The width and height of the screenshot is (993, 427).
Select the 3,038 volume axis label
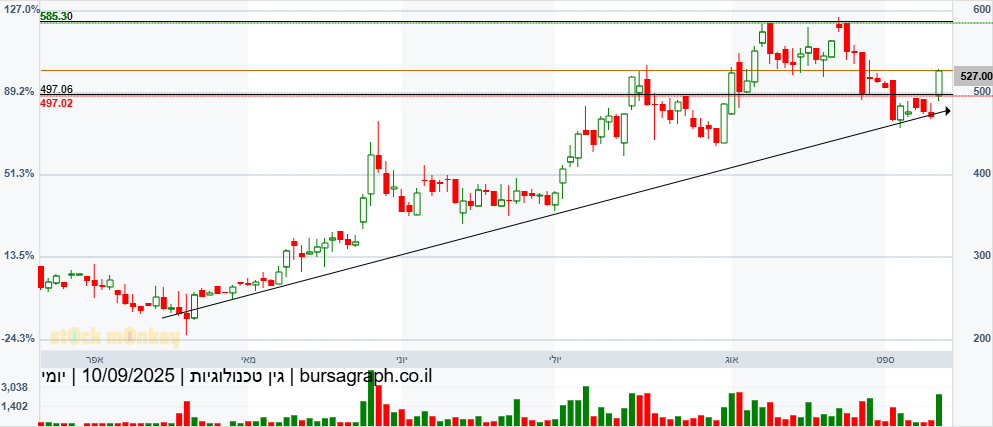[x=15, y=388]
